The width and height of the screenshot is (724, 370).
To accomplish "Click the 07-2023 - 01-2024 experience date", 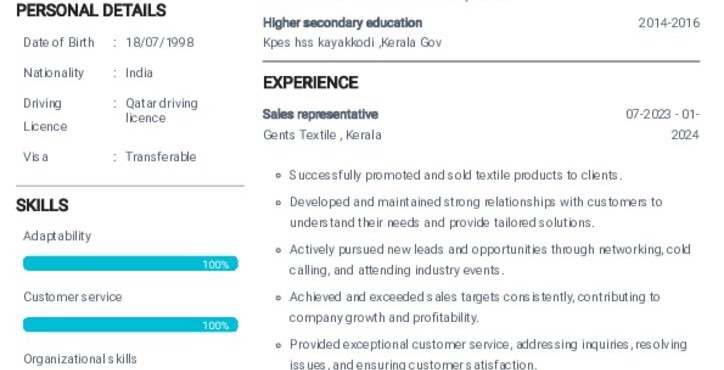I will coord(663,124).
